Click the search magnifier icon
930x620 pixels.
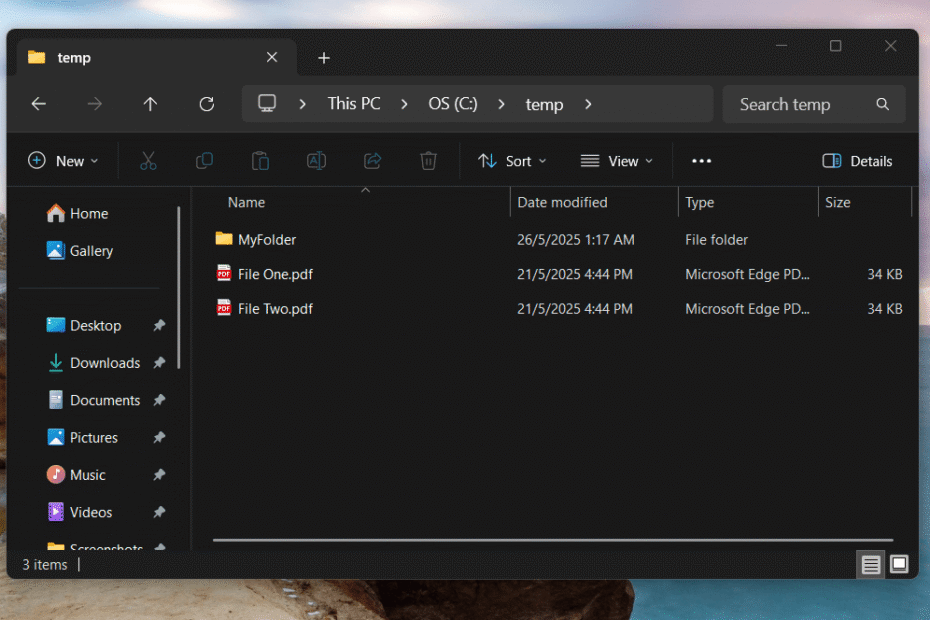pos(883,104)
